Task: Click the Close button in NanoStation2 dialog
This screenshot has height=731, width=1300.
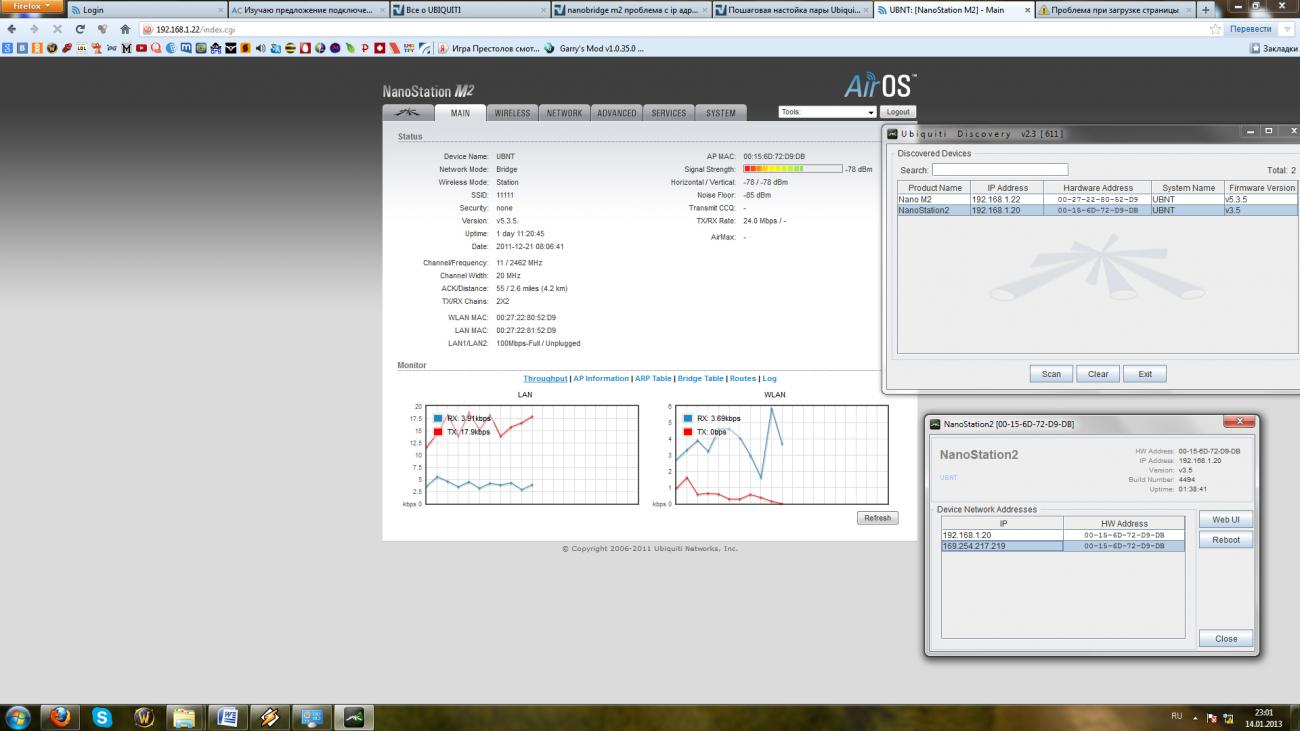Action: tap(1226, 639)
